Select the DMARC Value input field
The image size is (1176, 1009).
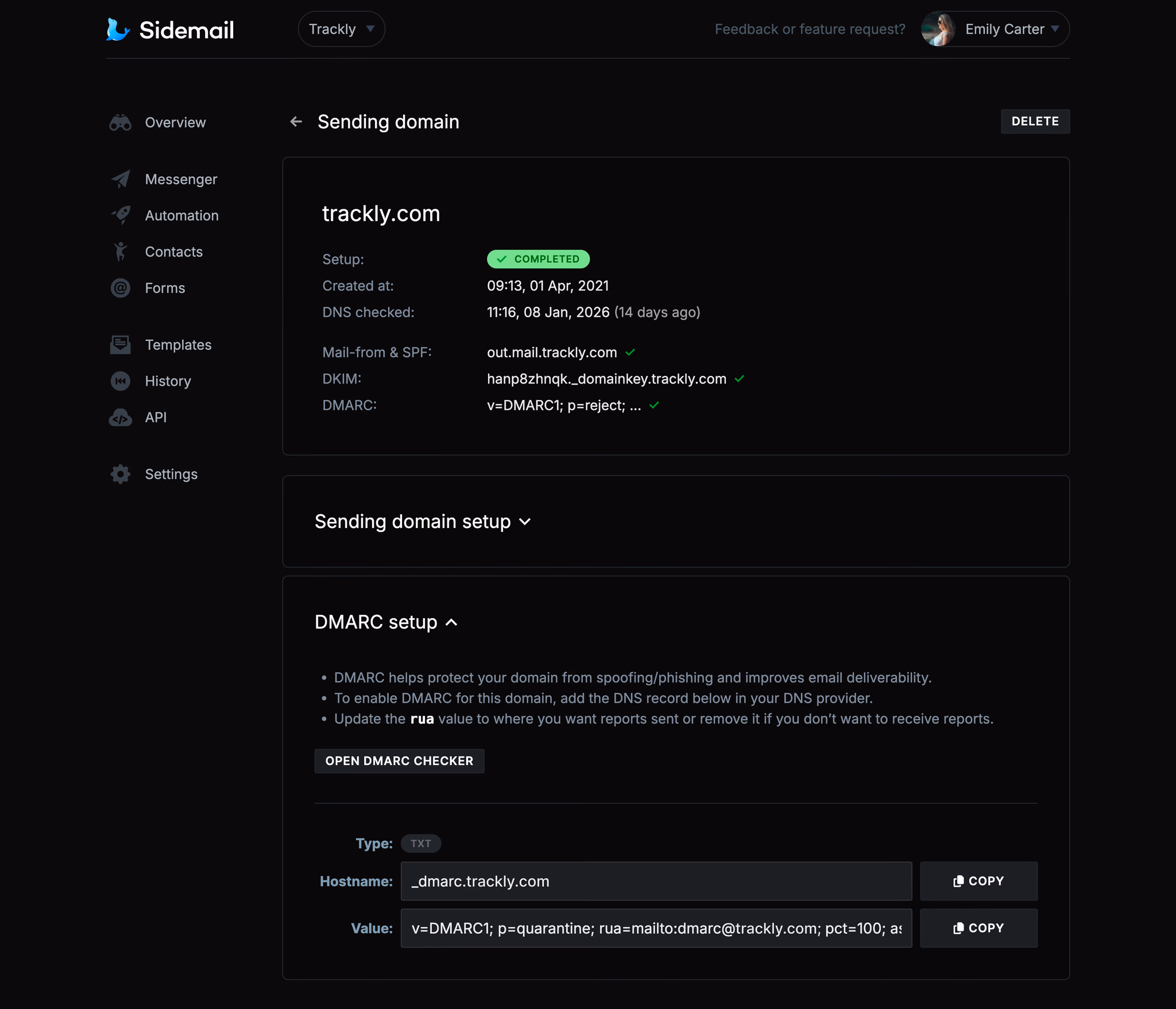pos(656,927)
